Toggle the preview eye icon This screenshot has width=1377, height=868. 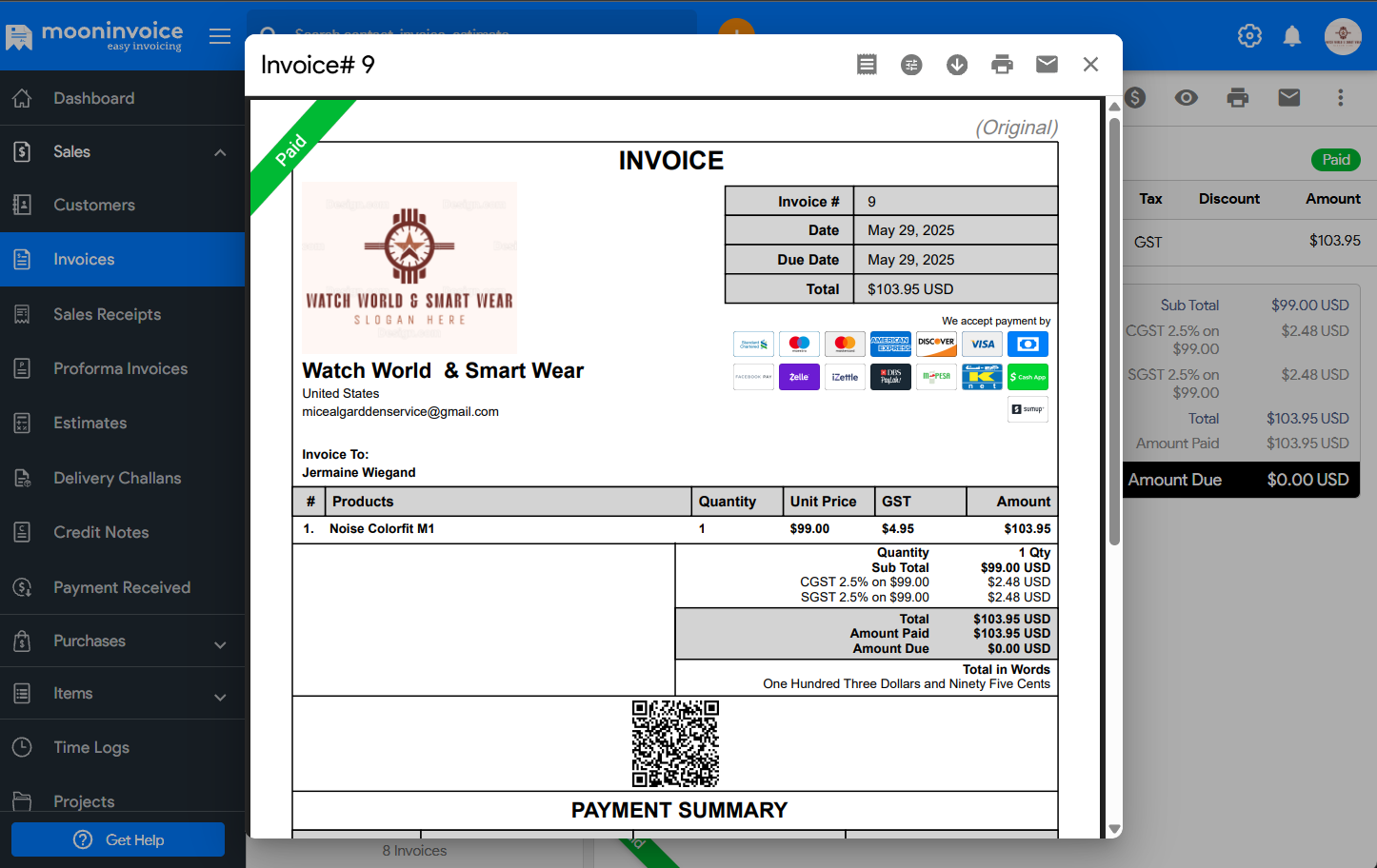1186,97
